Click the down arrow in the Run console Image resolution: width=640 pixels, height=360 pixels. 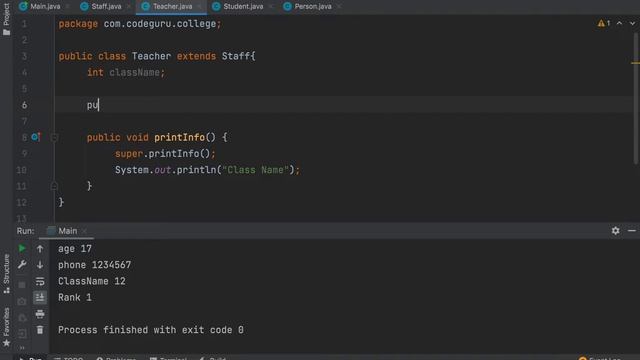click(x=40, y=265)
